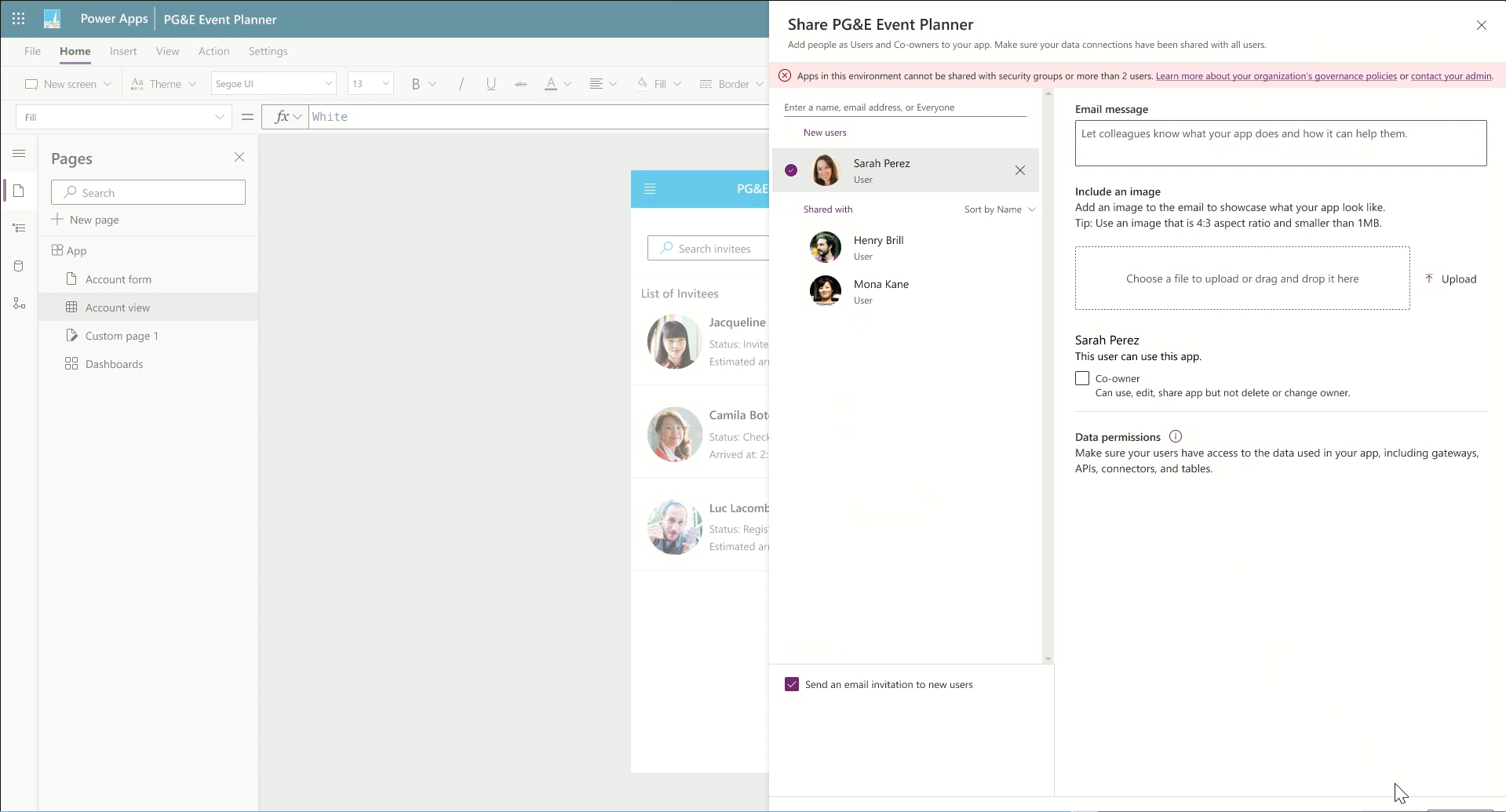Click Sarah Perez's selected checkmark circle
Image resolution: width=1506 pixels, height=812 pixels.
pyautogui.click(x=791, y=170)
